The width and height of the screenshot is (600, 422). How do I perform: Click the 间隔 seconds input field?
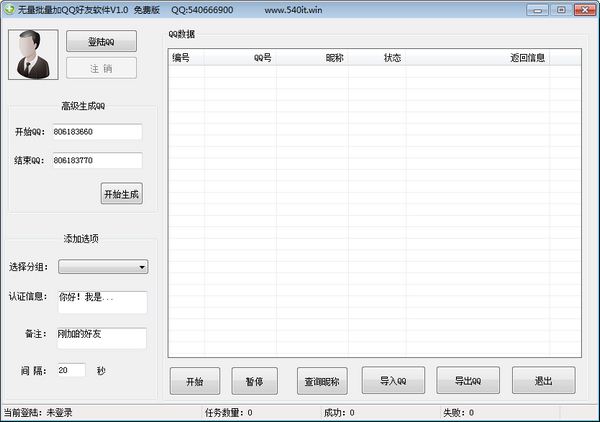click(71, 370)
